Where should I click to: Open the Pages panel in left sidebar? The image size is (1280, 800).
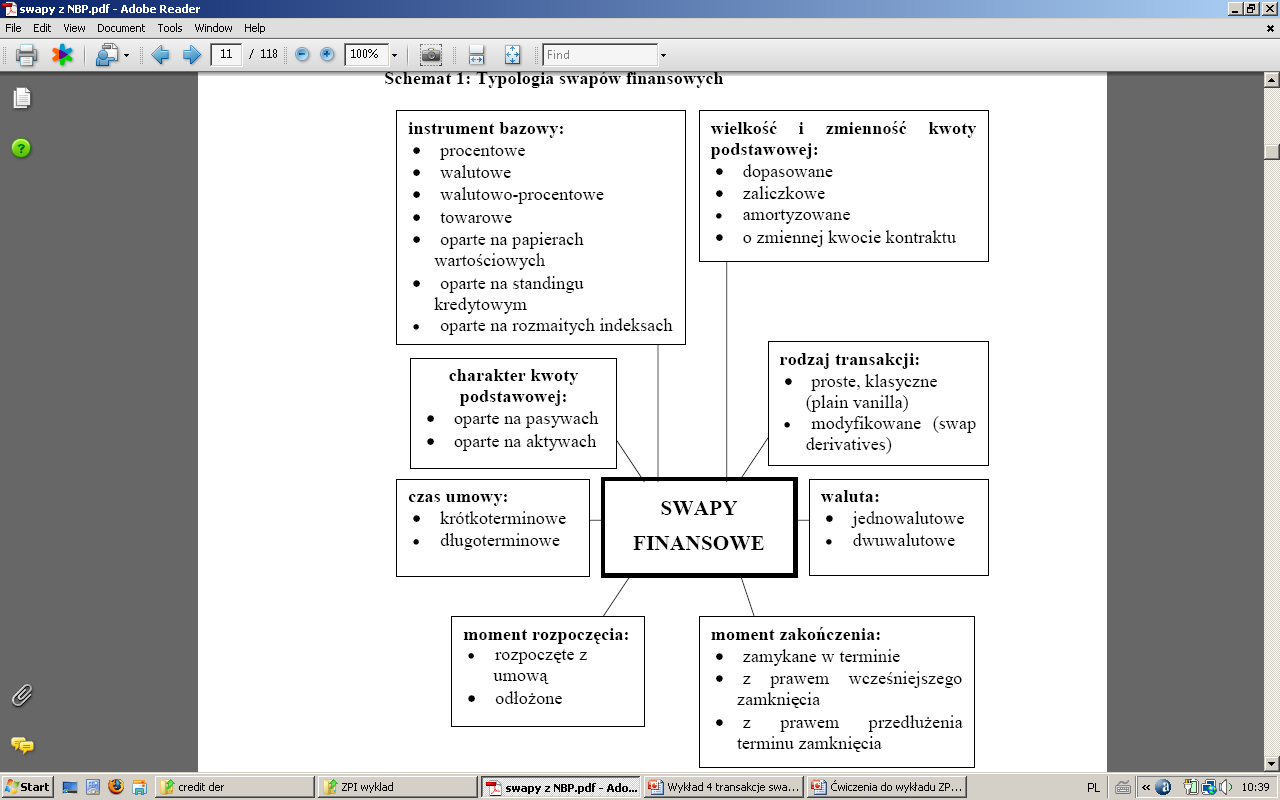[21, 98]
